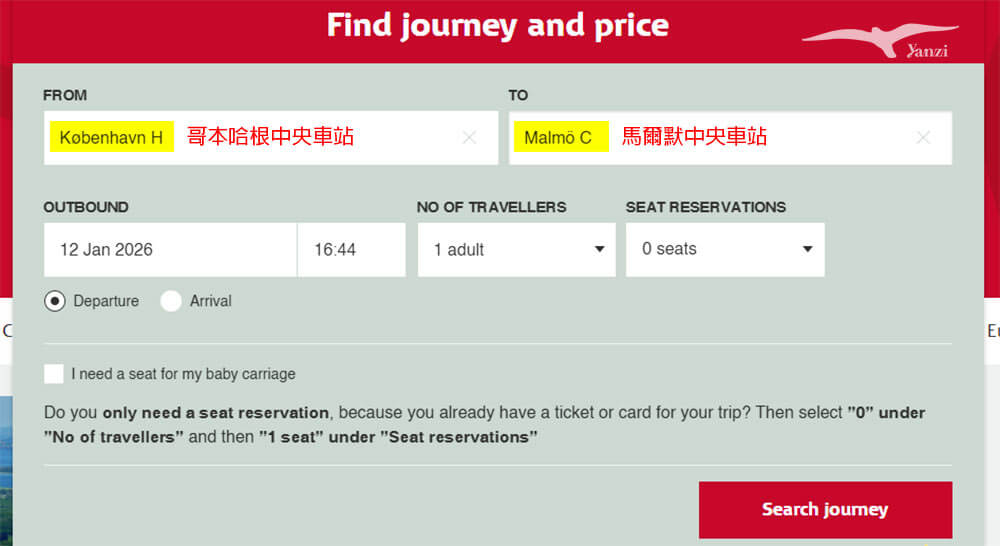
Task: Click the baby carriage label text
Action: coord(183,374)
